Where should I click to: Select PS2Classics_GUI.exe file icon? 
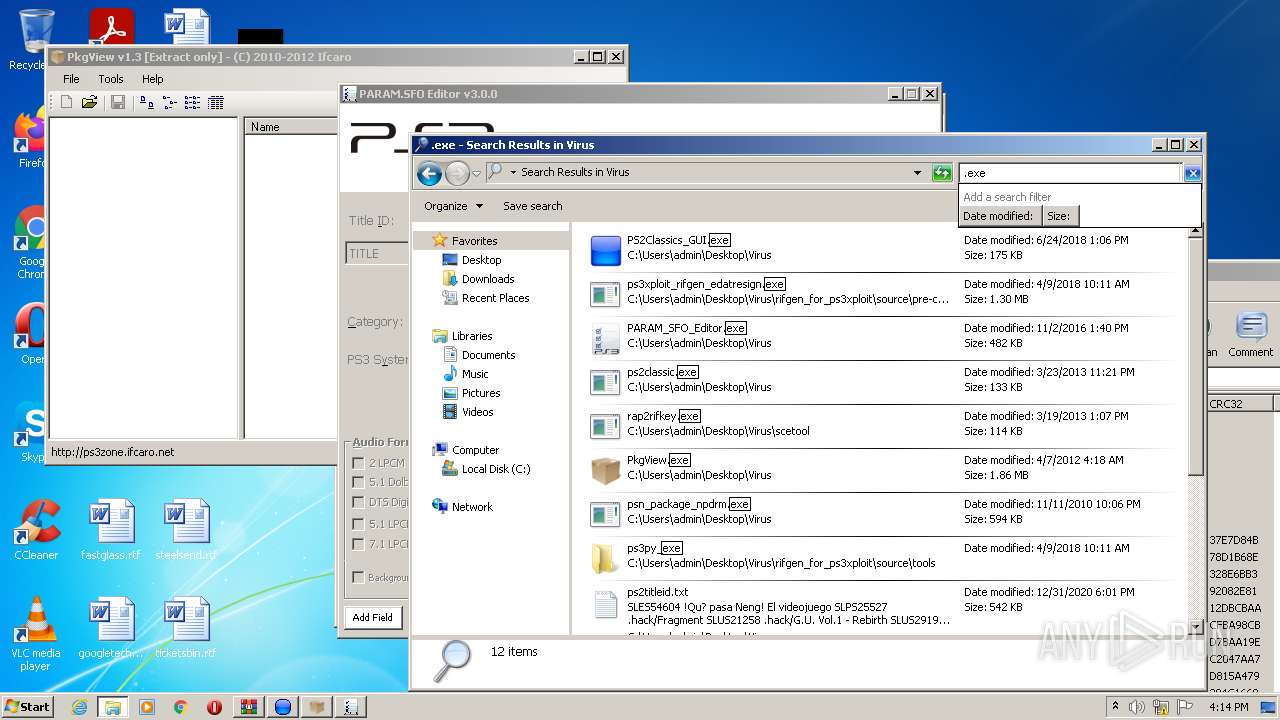tap(606, 250)
